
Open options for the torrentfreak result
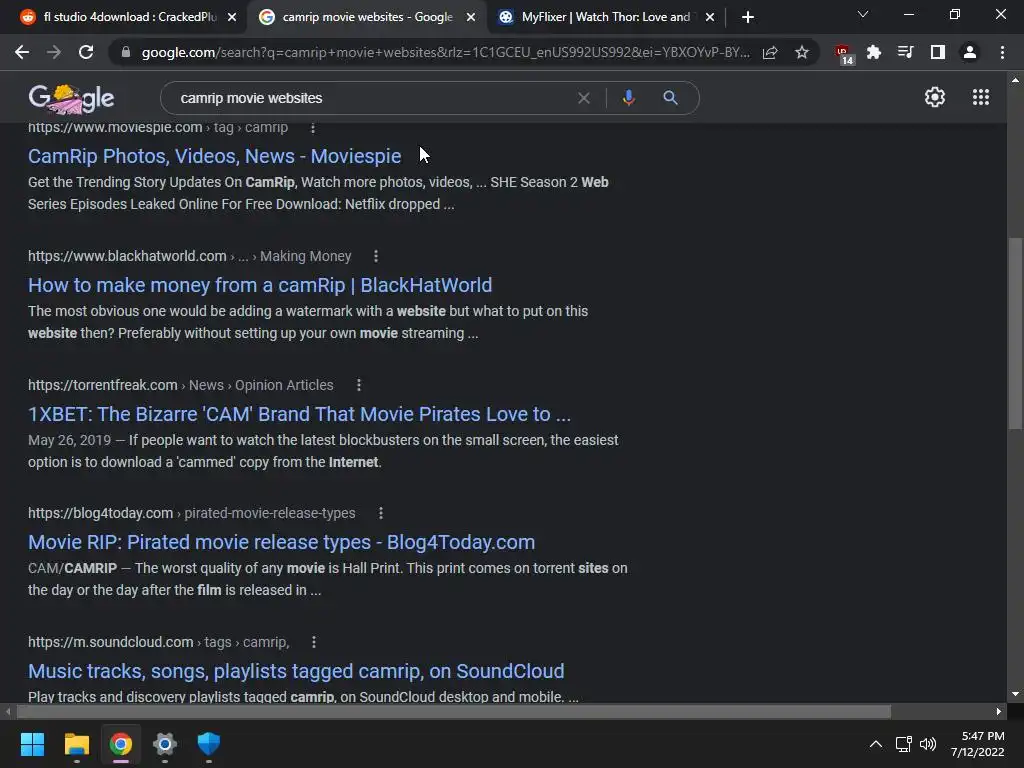[x=359, y=385]
